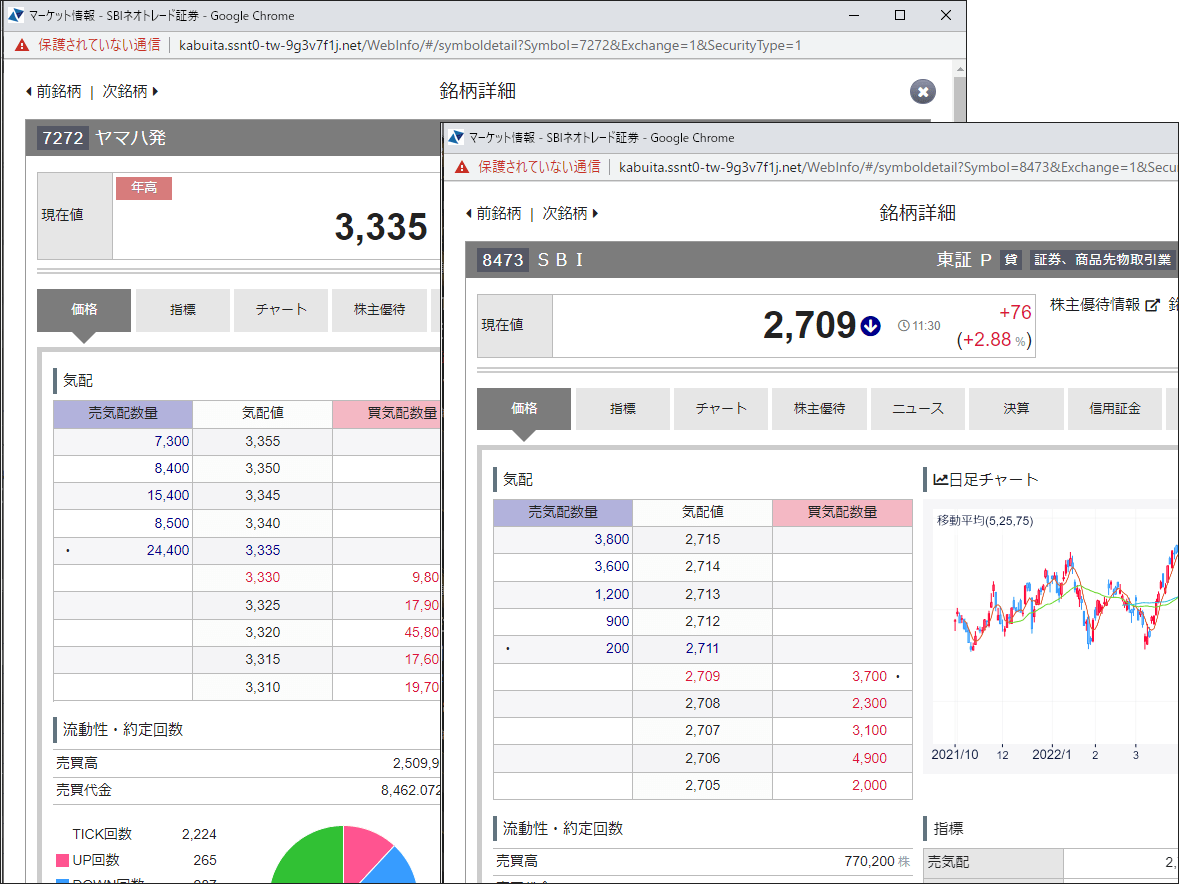
Task: Click sell quantity 900 at price 2,712
Action: point(617,622)
